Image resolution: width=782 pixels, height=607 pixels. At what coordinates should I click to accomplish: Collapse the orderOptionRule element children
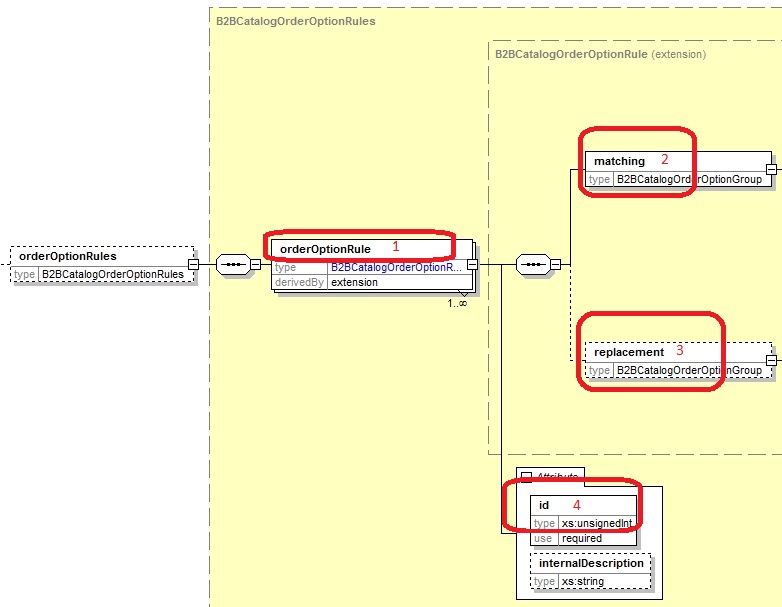473,264
